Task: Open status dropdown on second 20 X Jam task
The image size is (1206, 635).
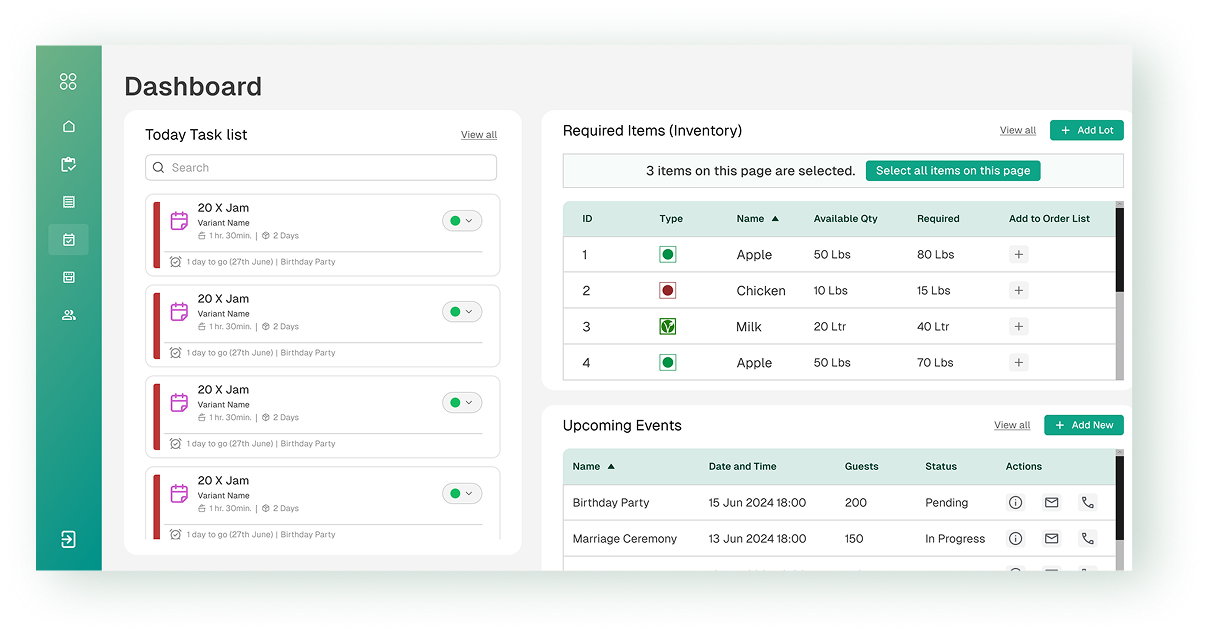Action: coord(462,312)
